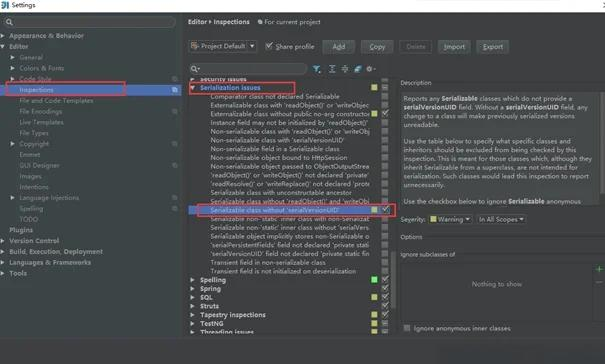Toggle the Serialization issues group checkbox

385,88
